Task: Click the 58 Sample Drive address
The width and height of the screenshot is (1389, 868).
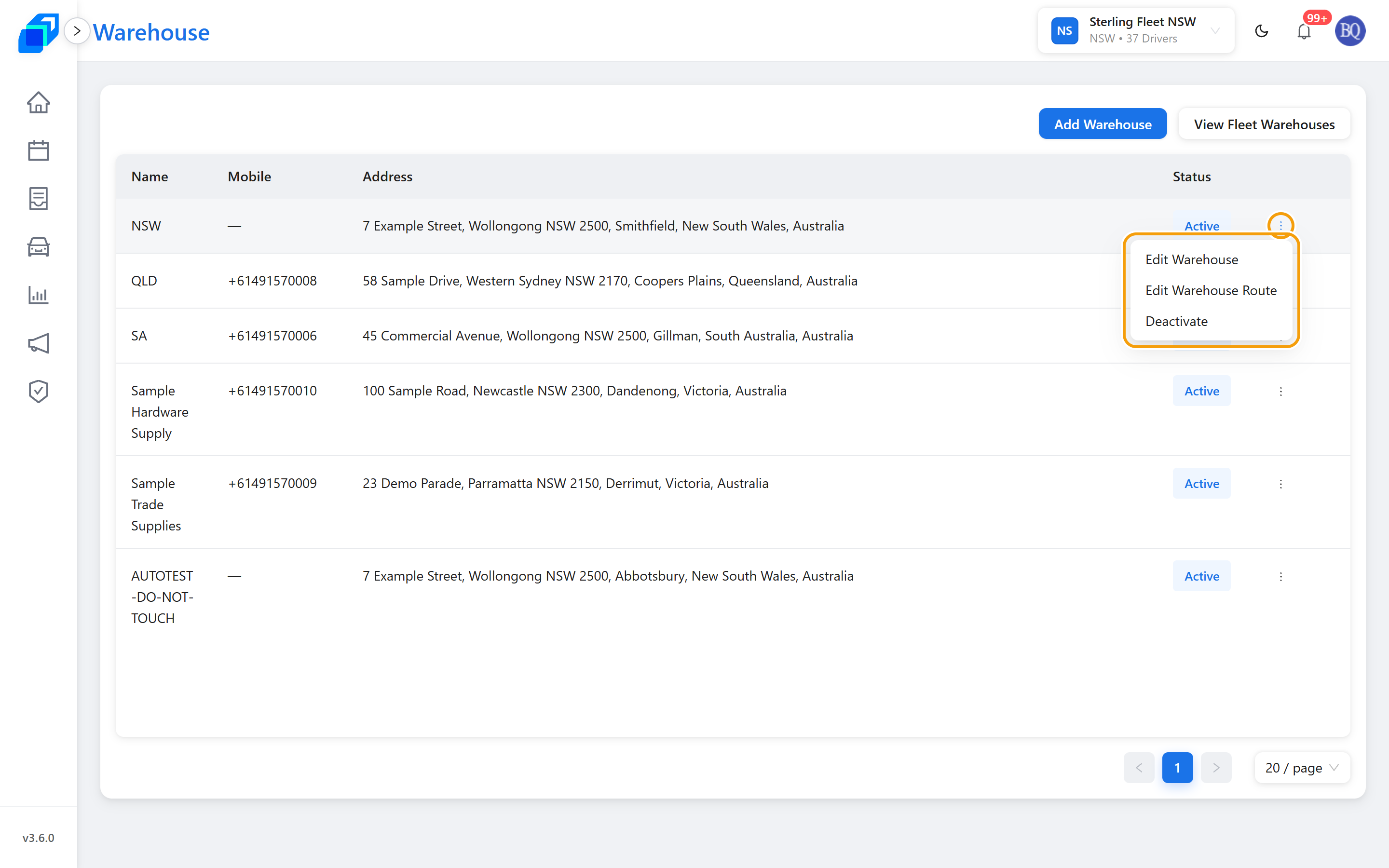Action: [610, 281]
